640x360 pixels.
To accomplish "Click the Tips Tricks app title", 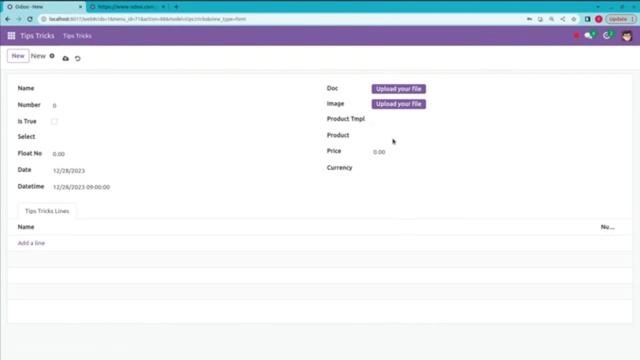I will click(37, 36).
